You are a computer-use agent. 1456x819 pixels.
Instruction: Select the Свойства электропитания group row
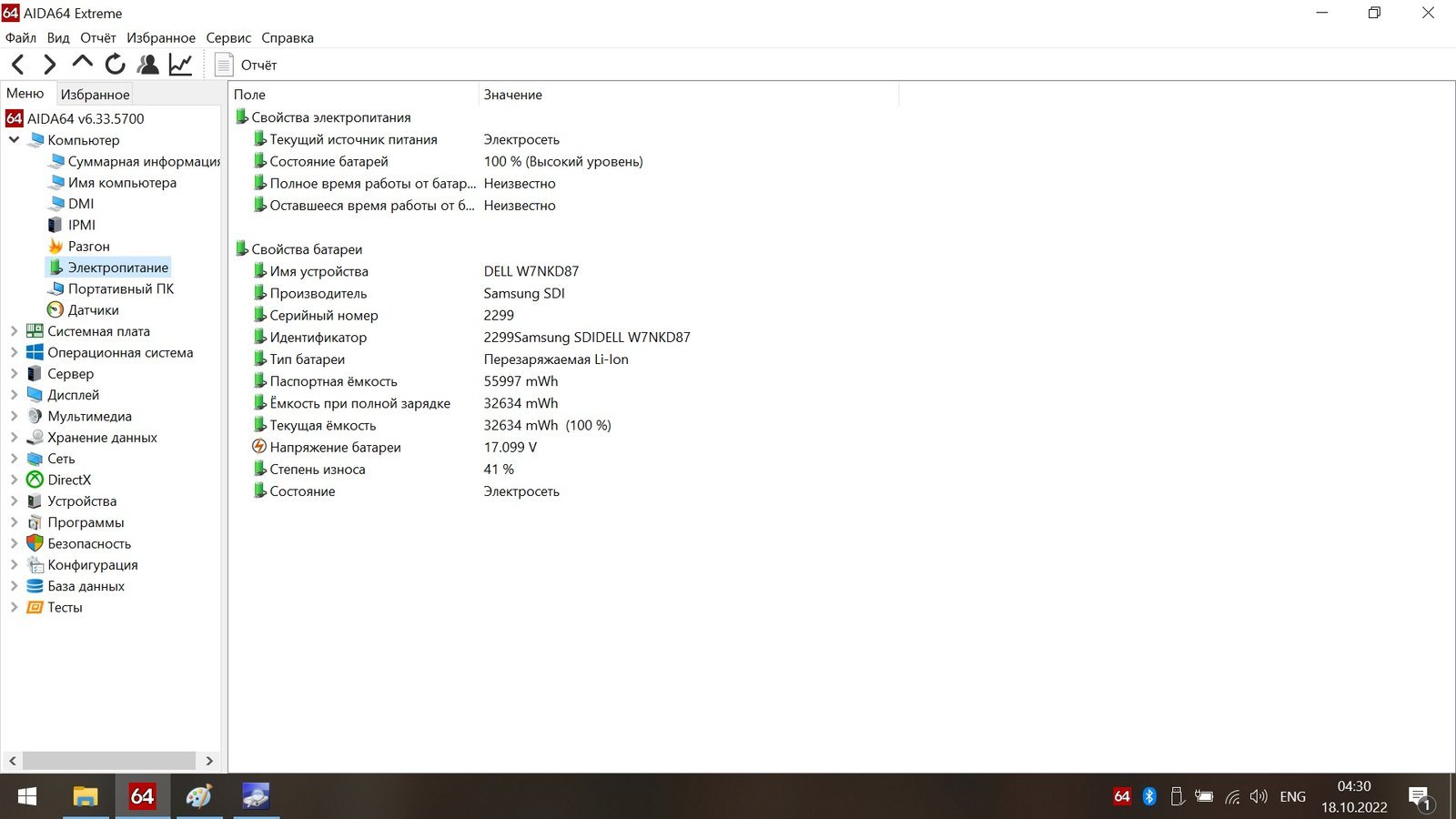323,117
